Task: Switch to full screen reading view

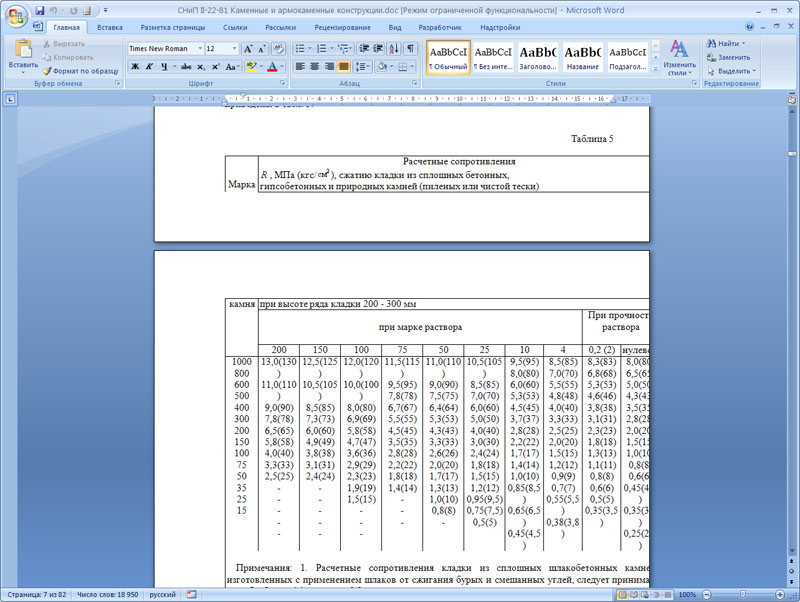Action: click(634, 594)
